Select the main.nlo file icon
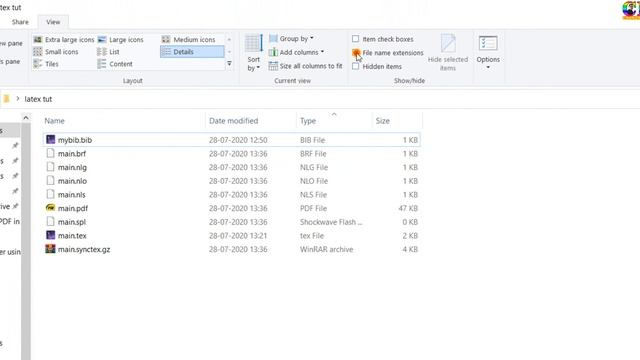The width and height of the screenshot is (640, 360). (x=50, y=181)
